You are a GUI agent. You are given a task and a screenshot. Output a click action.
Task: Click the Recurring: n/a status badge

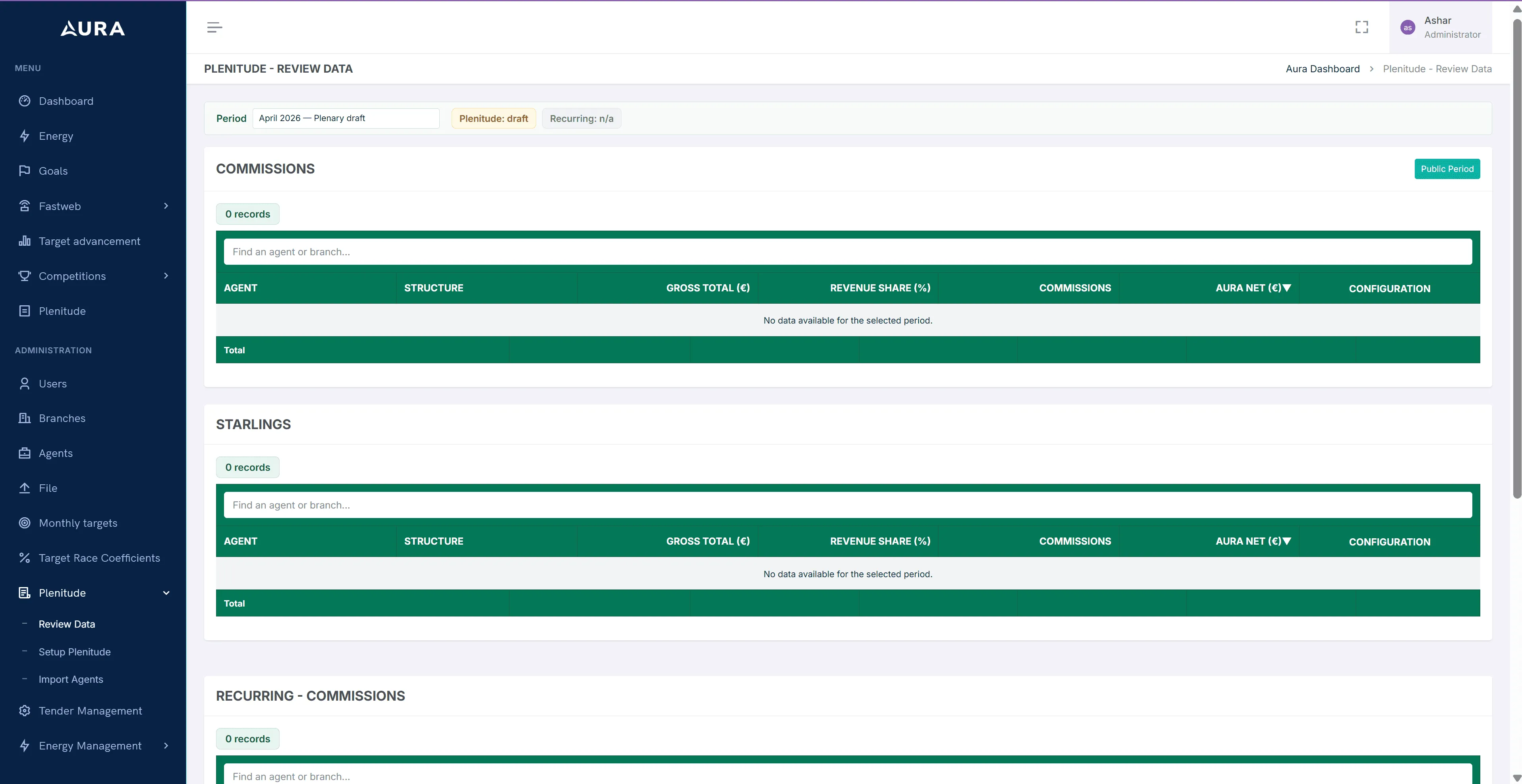tap(581, 118)
